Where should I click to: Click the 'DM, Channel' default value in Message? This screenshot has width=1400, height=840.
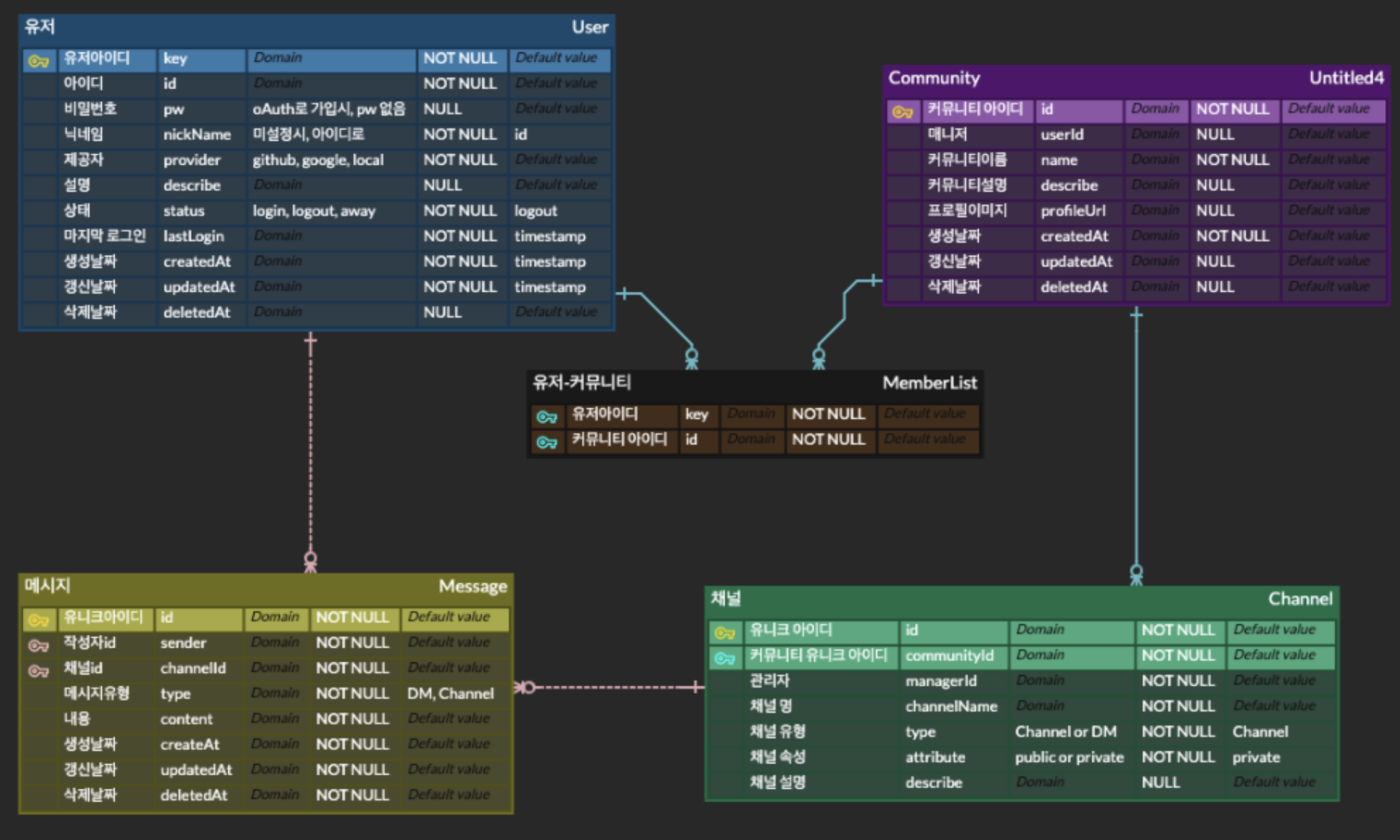pyautogui.click(x=450, y=694)
